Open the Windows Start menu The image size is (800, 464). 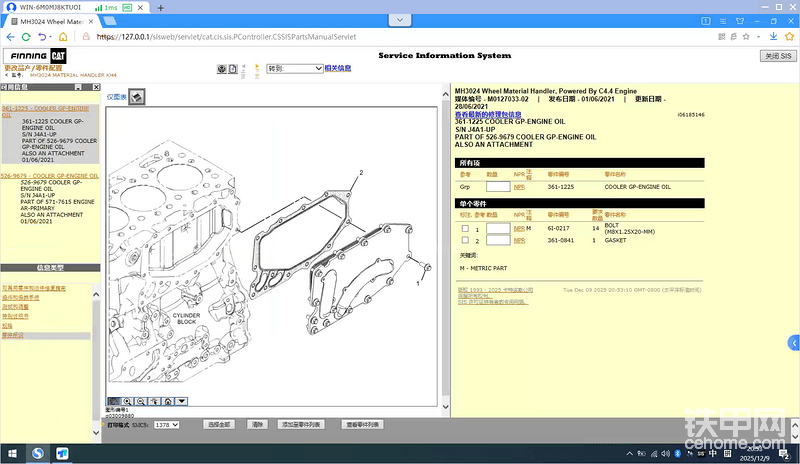pos(11,453)
